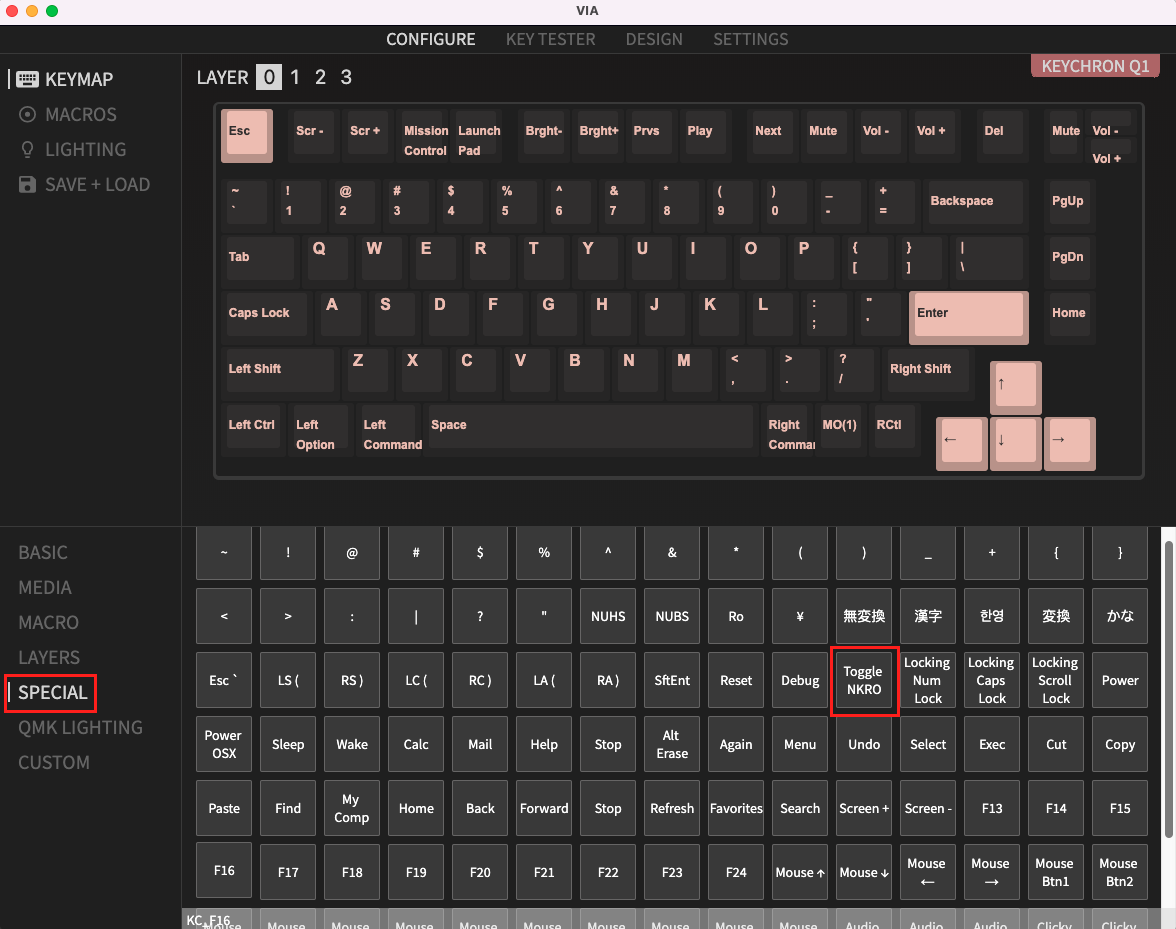Switch to layer 1
Viewport: 1176px width, 929px height.
click(x=295, y=77)
